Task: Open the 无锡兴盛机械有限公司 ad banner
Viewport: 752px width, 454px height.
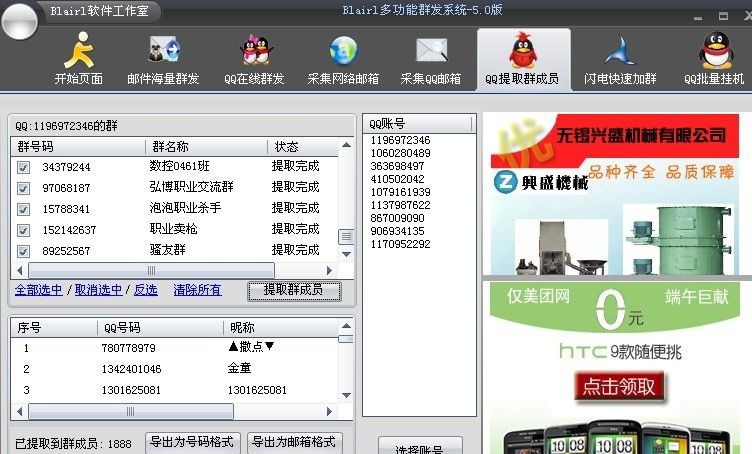Action: coord(615,194)
